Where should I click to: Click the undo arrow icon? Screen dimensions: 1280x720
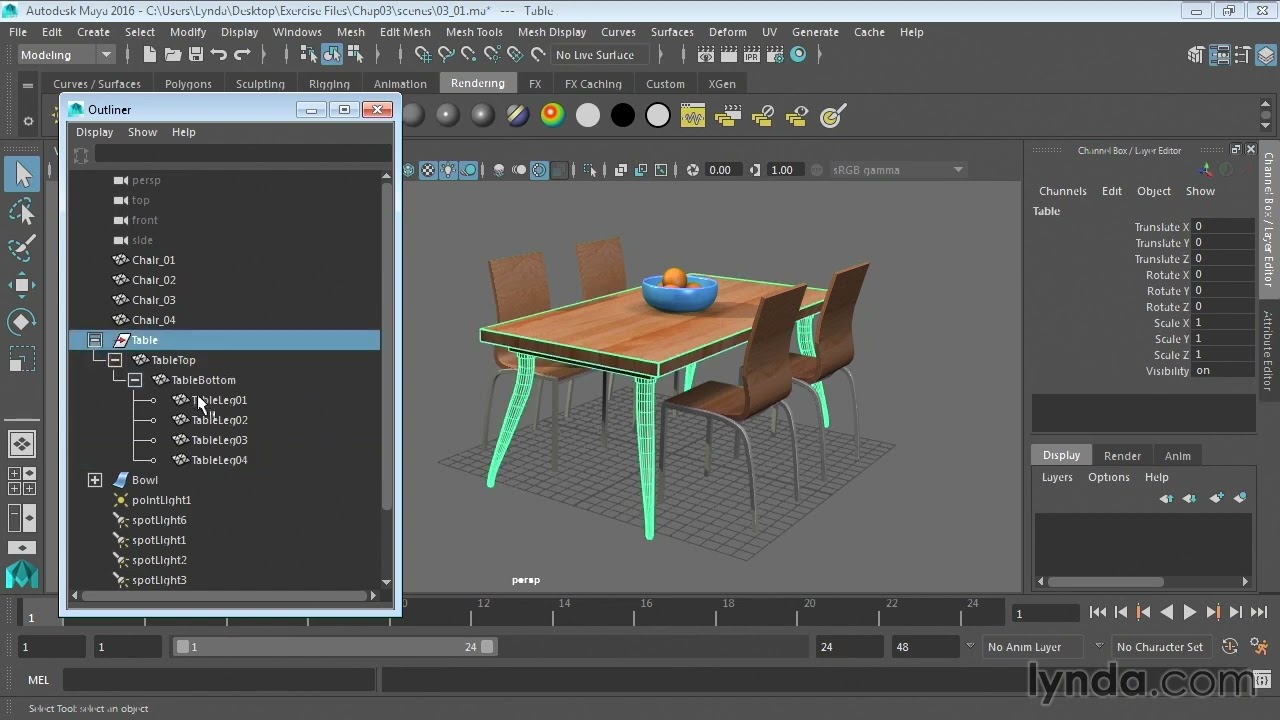pyautogui.click(x=219, y=55)
